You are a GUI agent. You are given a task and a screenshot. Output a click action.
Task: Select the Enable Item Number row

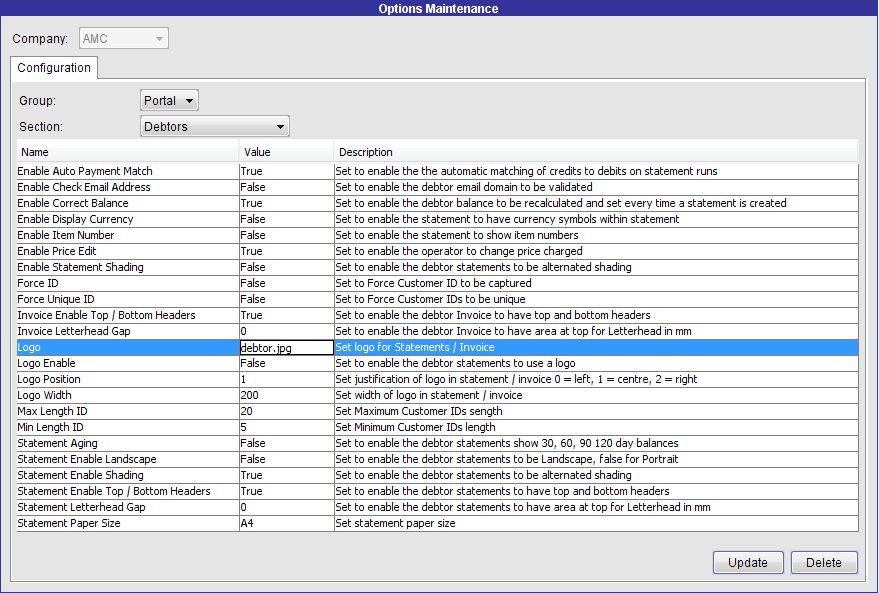point(437,235)
